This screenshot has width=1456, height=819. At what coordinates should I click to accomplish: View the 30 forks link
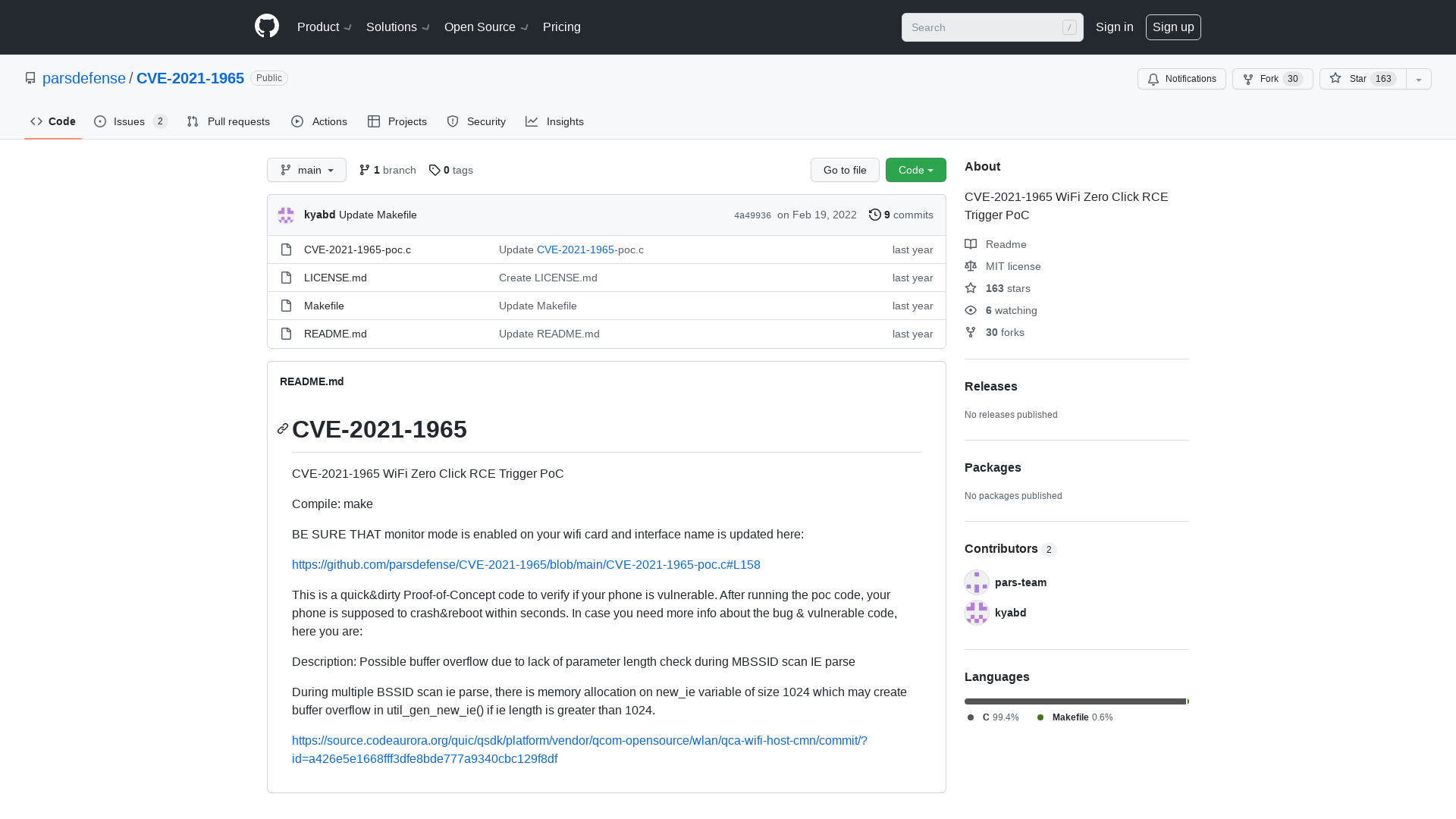(x=994, y=332)
